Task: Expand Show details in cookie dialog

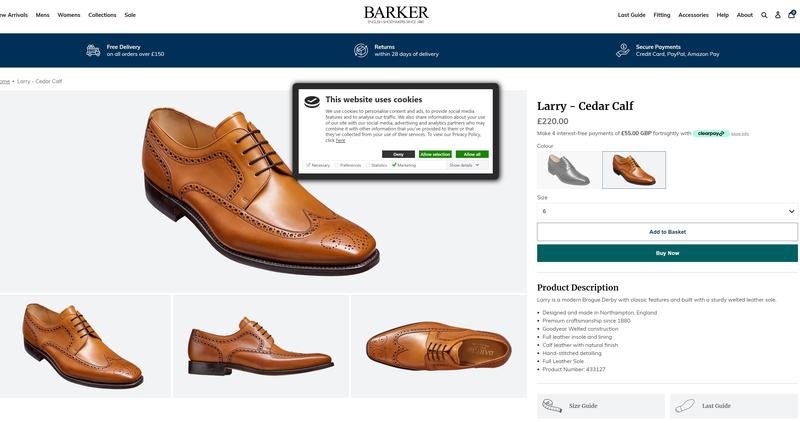Action: [x=464, y=165]
